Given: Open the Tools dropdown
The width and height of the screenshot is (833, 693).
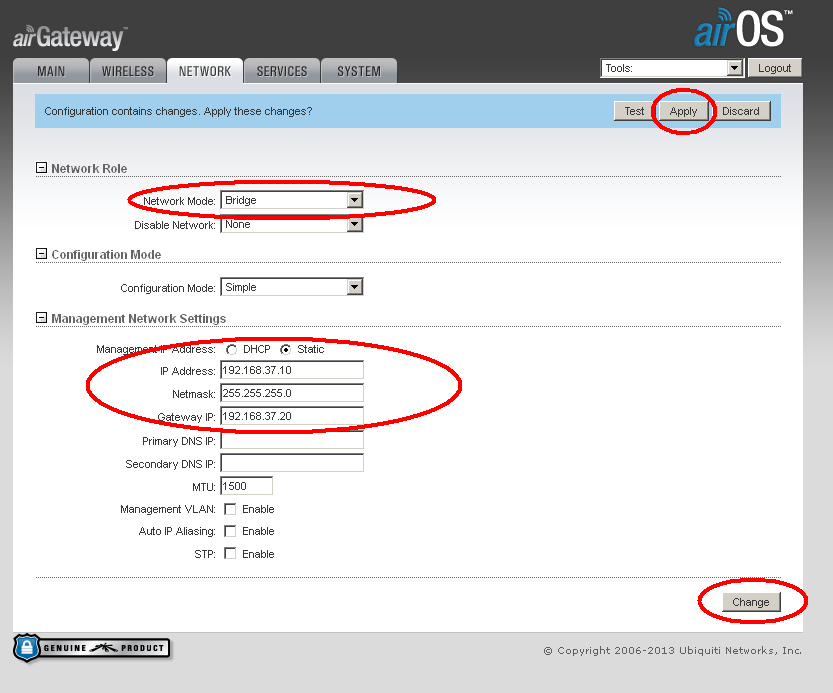Looking at the screenshot, I should coord(672,68).
